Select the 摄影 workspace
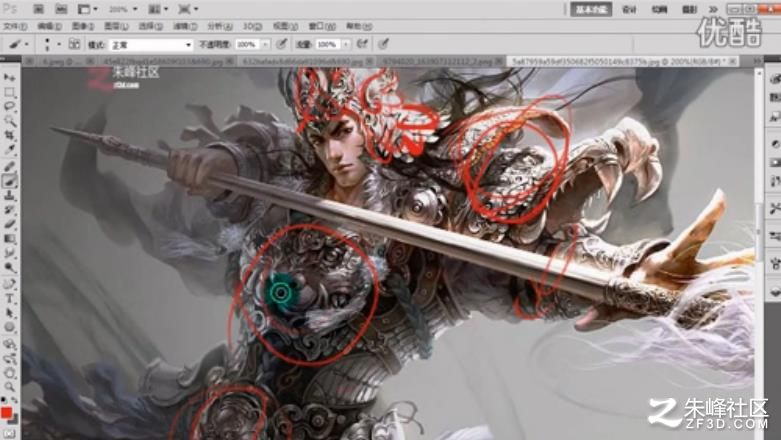The width and height of the screenshot is (781, 440). tap(690, 9)
